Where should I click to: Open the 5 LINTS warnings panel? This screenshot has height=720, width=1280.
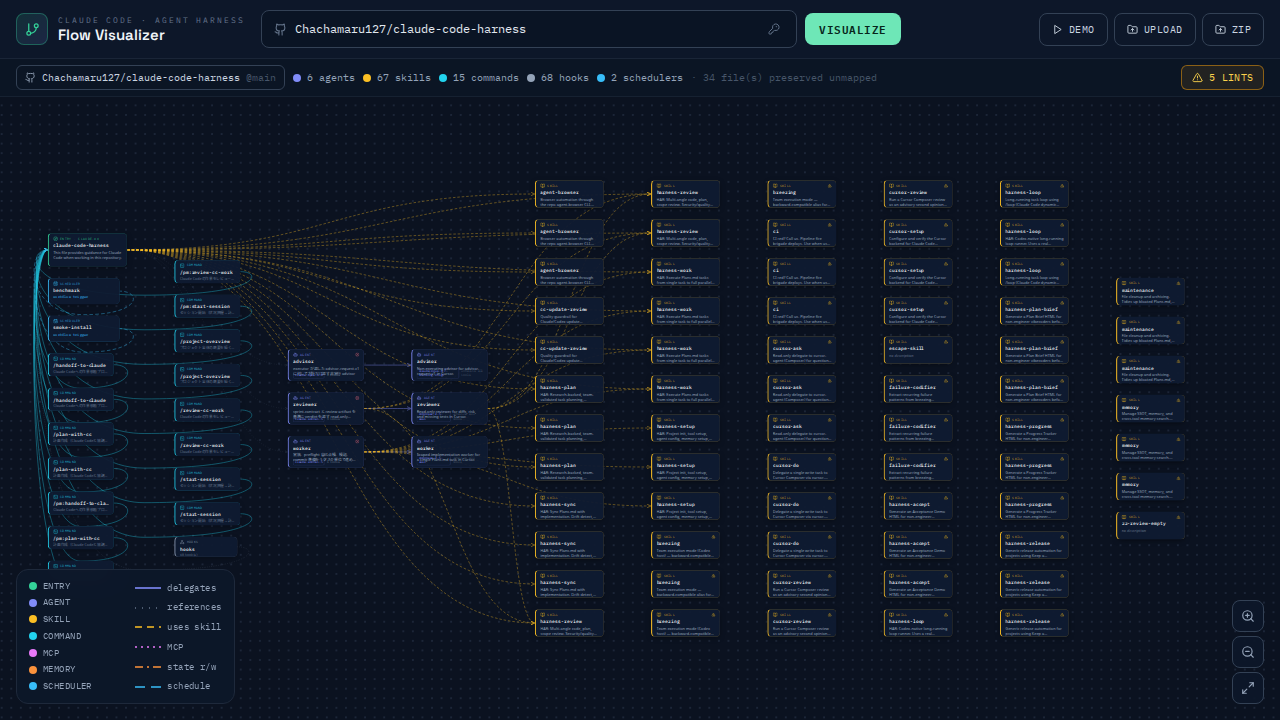pyautogui.click(x=1222, y=78)
